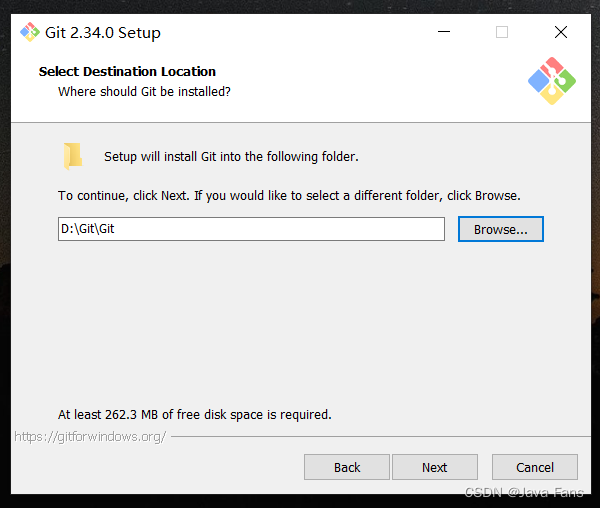Click the 'Setup will install Git' message
The width and height of the screenshot is (600, 508).
231,157
